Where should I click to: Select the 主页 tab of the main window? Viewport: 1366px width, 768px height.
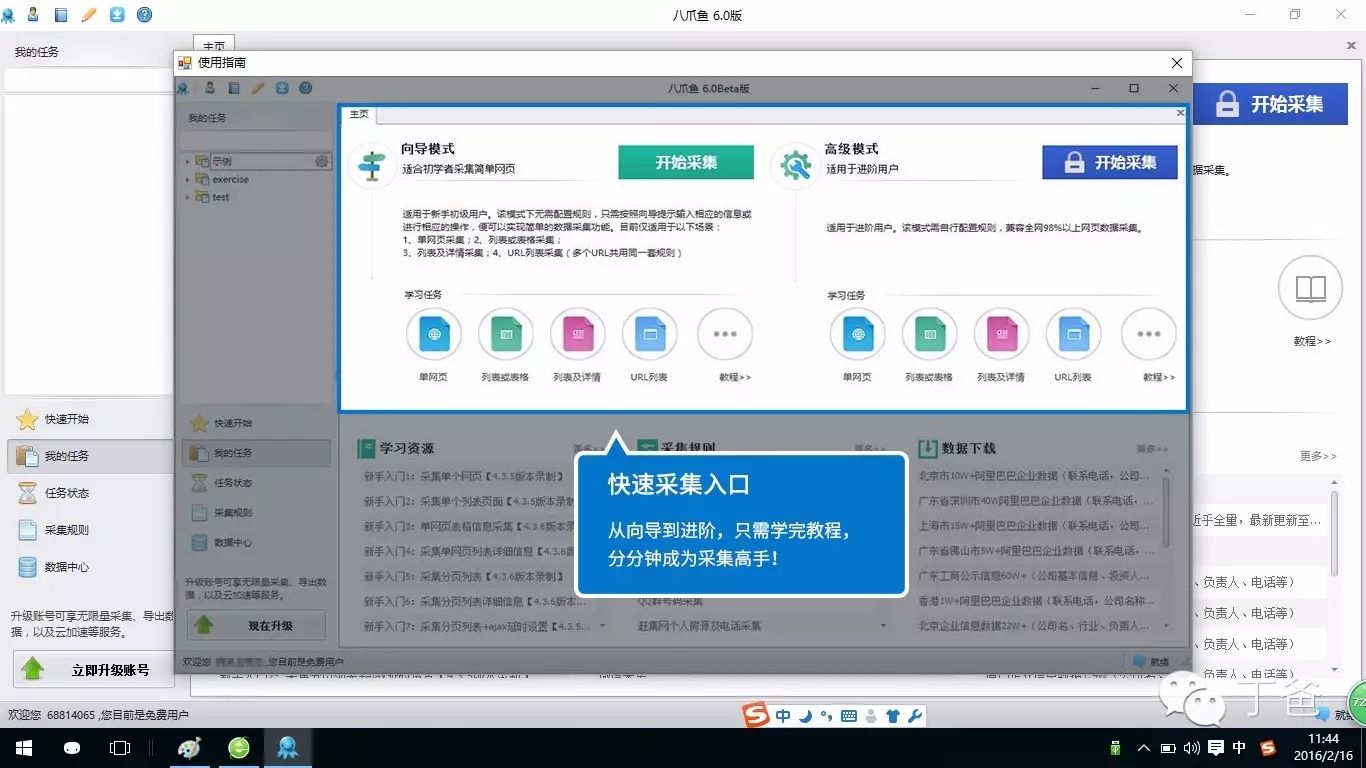coord(214,45)
